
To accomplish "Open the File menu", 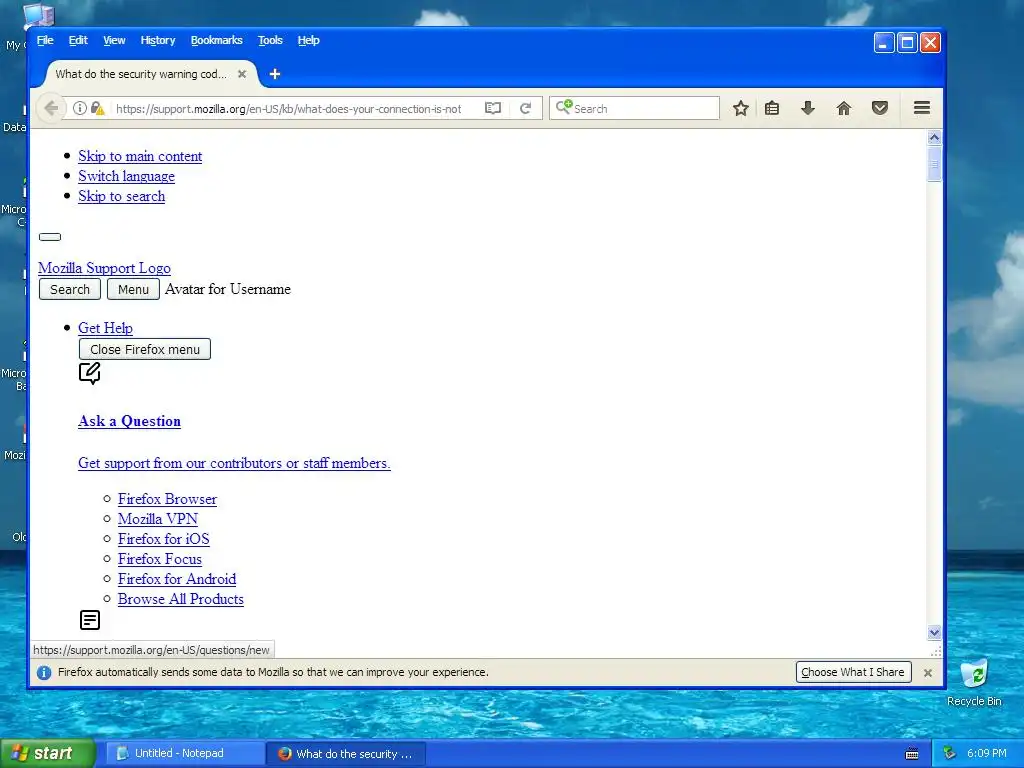I will 45,40.
